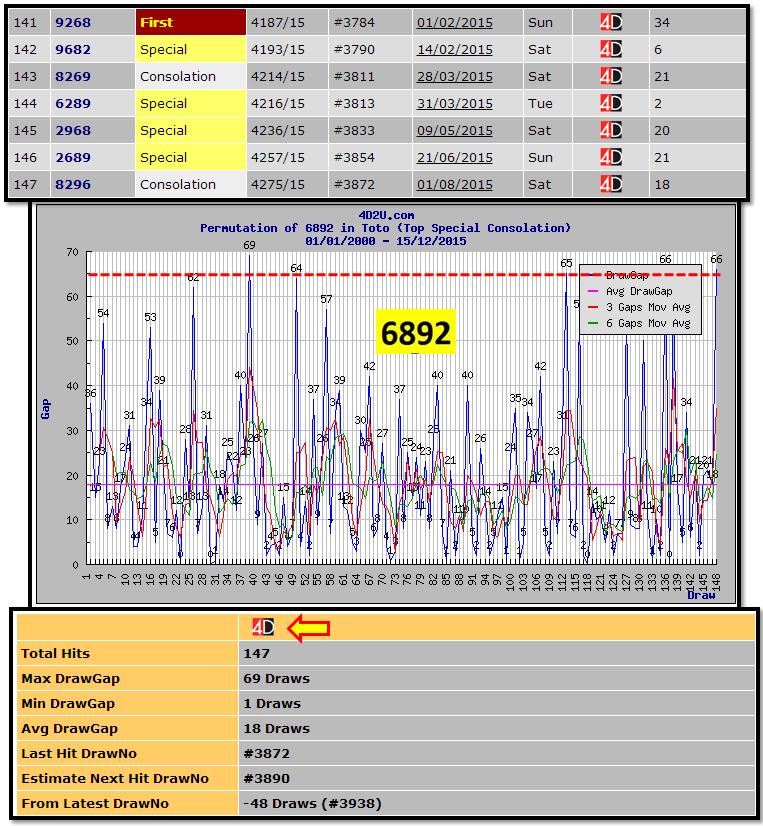This screenshot has width=763, height=826.
Task: Select number 8269 in the results table
Action: 73,76
